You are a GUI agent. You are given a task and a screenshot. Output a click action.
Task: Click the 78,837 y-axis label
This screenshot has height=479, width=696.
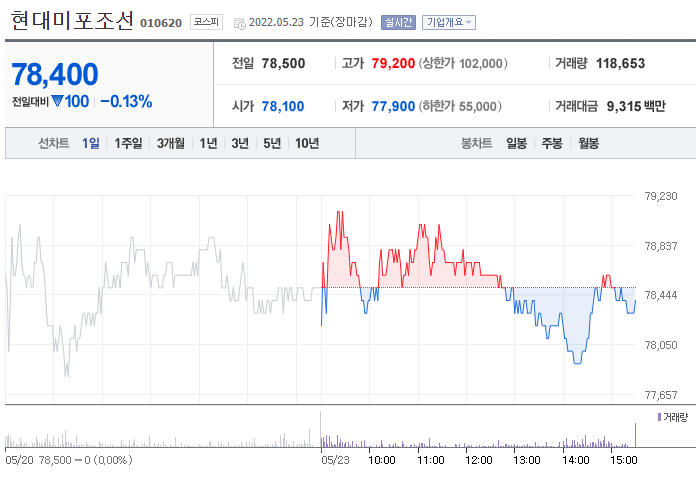tap(661, 246)
